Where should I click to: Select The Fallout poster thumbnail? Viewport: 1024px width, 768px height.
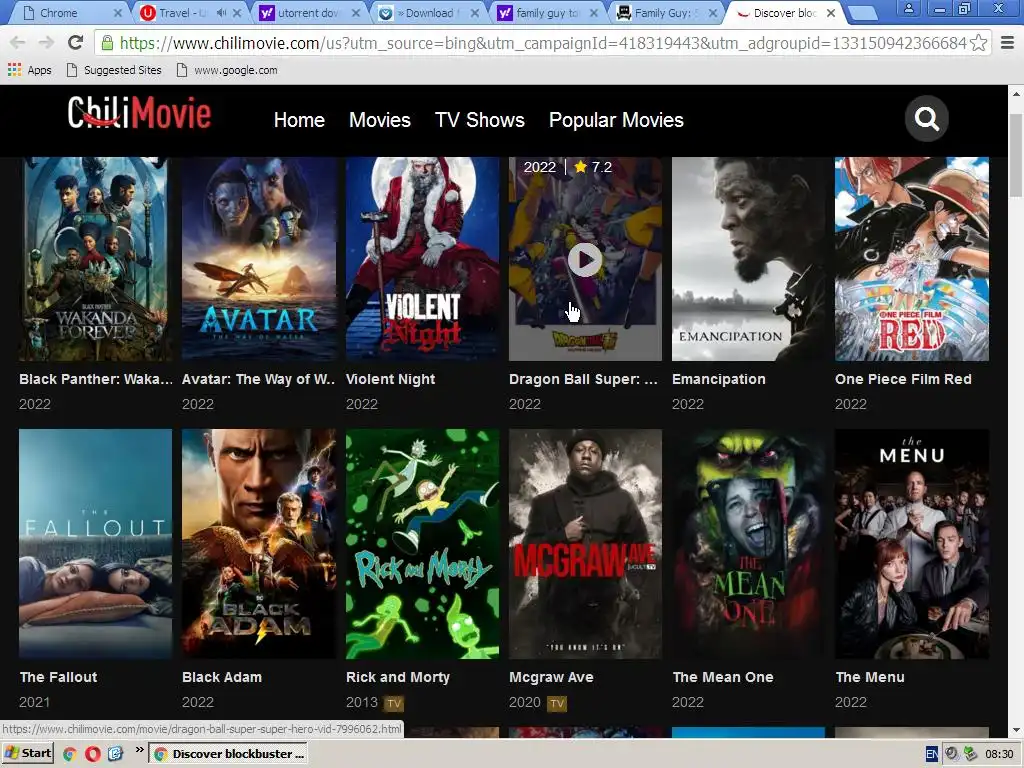pos(95,543)
